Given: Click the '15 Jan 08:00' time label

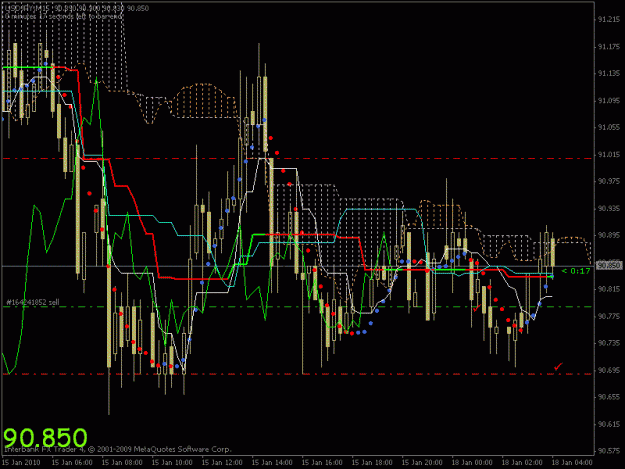Looking at the screenshot, I should pyautogui.click(x=122, y=462).
